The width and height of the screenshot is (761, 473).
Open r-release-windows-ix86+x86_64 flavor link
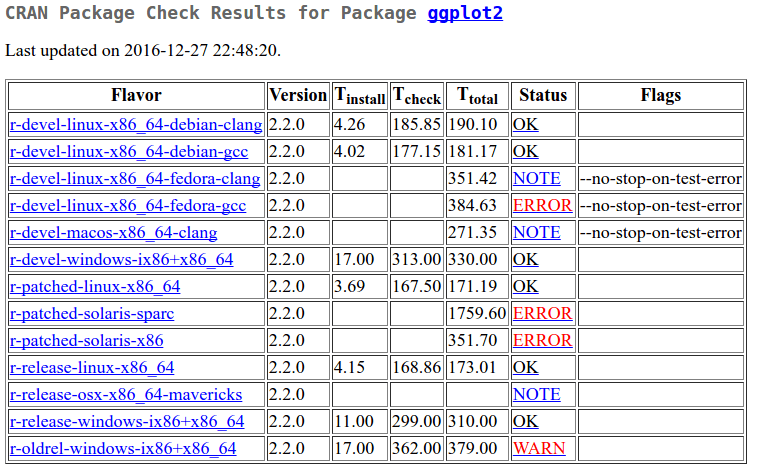coord(127,422)
